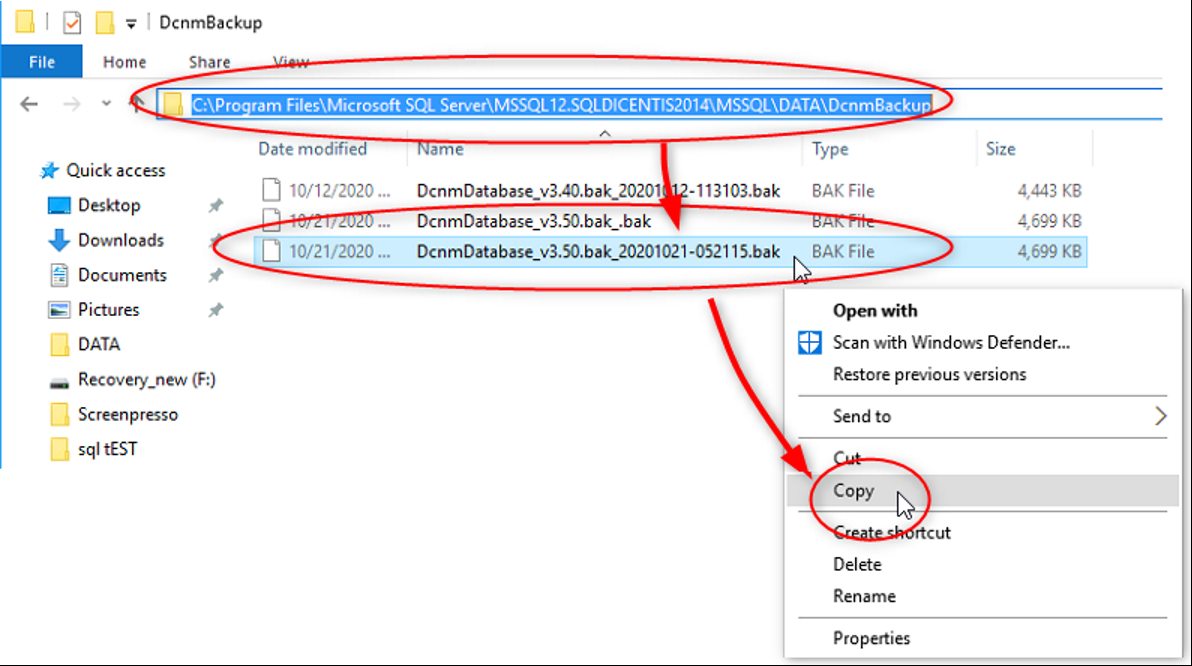Expand the Send to submenu

[x=982, y=417]
